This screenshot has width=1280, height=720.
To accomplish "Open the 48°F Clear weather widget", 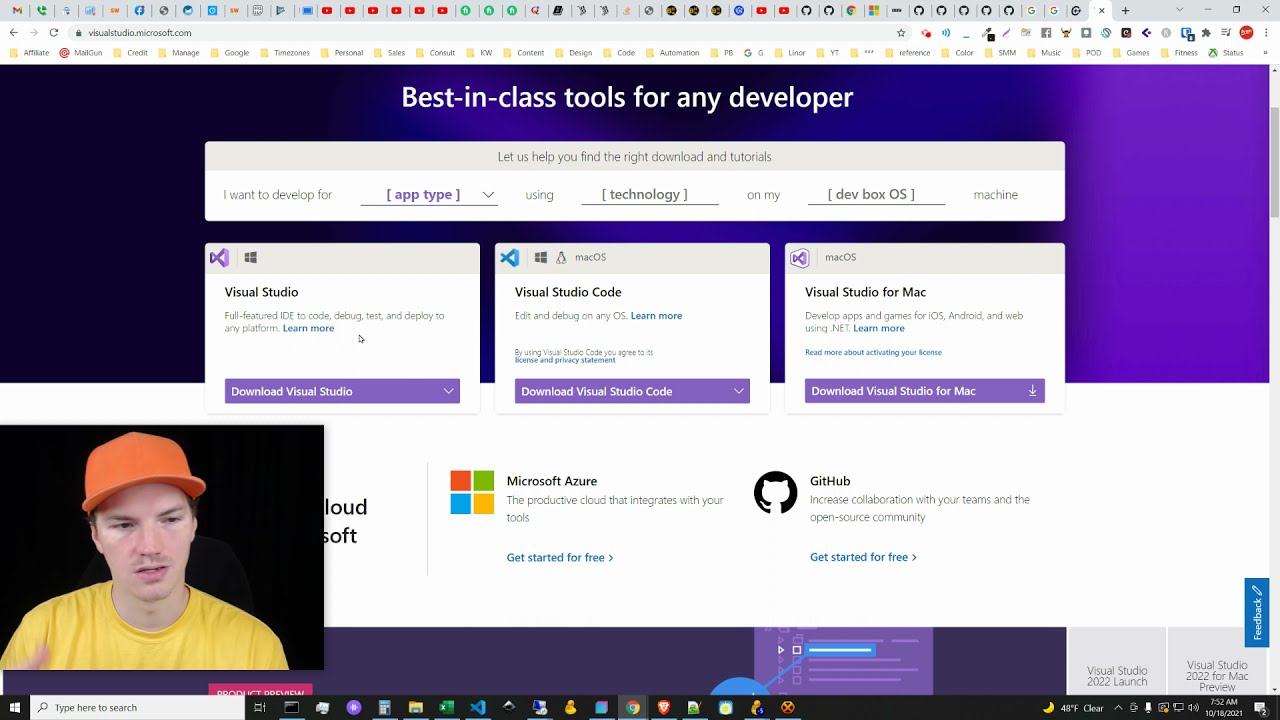I will 1073,708.
